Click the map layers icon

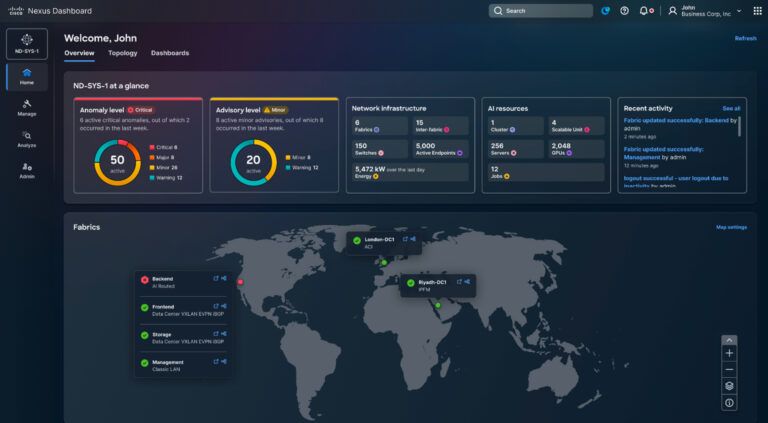pos(729,385)
